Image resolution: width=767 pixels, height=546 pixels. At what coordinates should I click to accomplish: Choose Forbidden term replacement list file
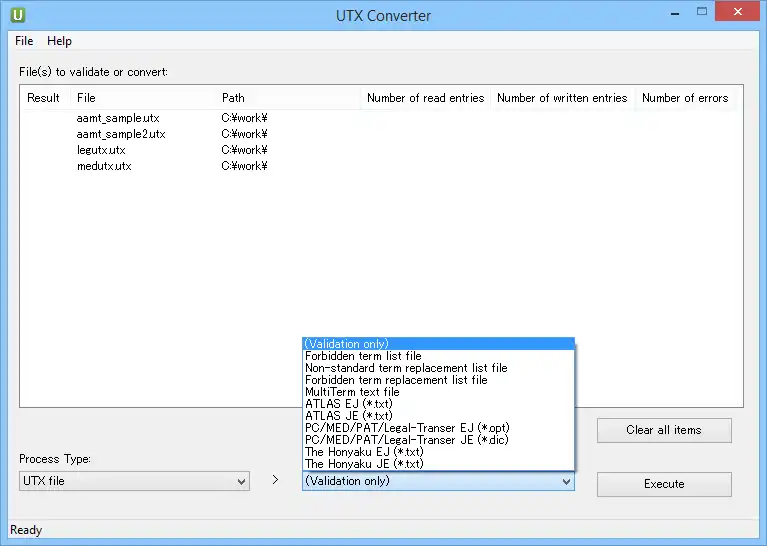click(x=438, y=380)
